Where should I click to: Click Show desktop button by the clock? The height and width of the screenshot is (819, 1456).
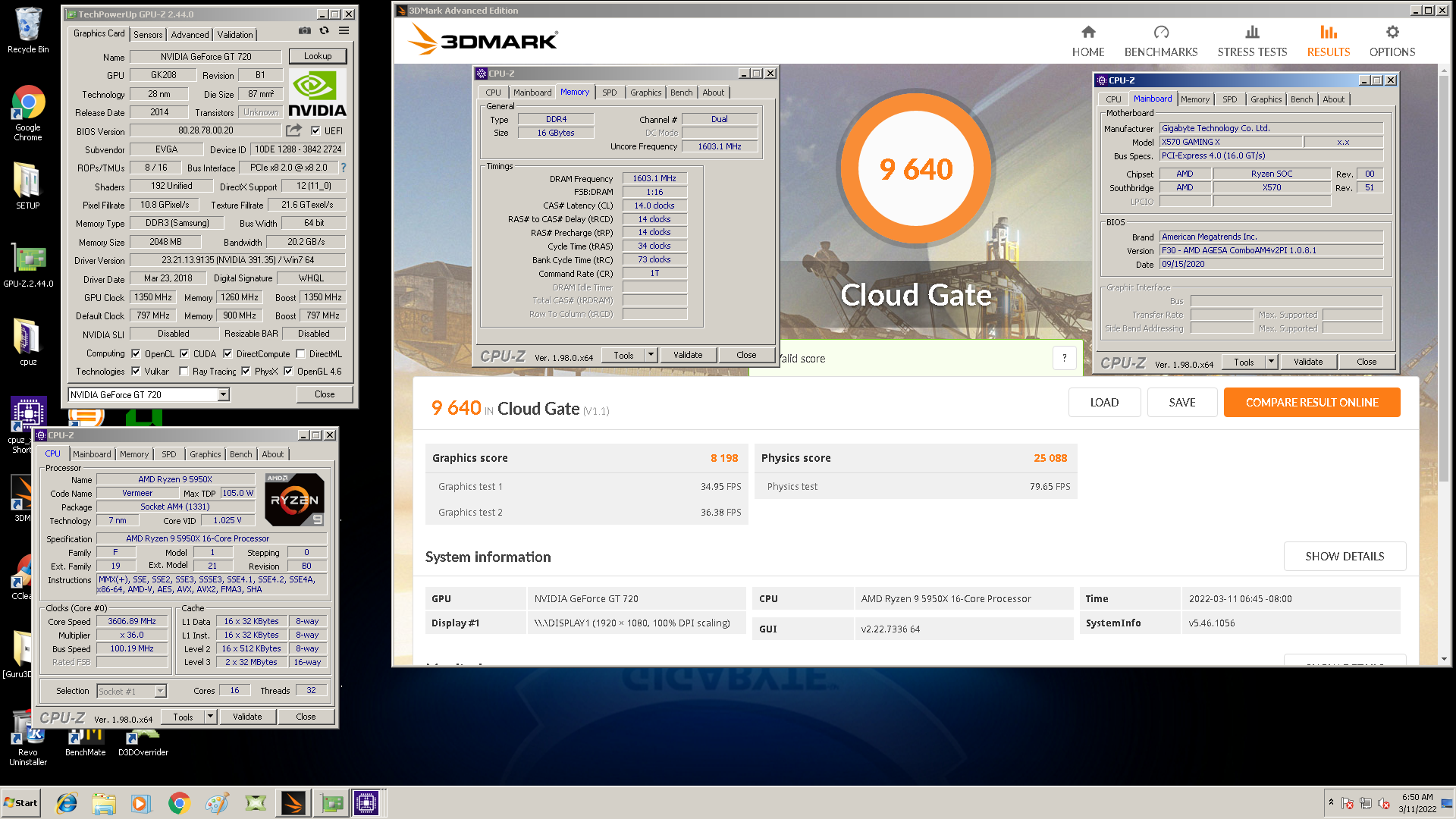click(1448, 802)
